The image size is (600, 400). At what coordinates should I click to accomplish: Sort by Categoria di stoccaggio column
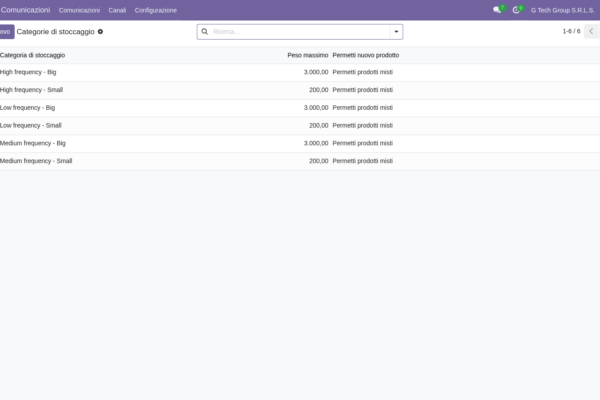tap(33, 55)
